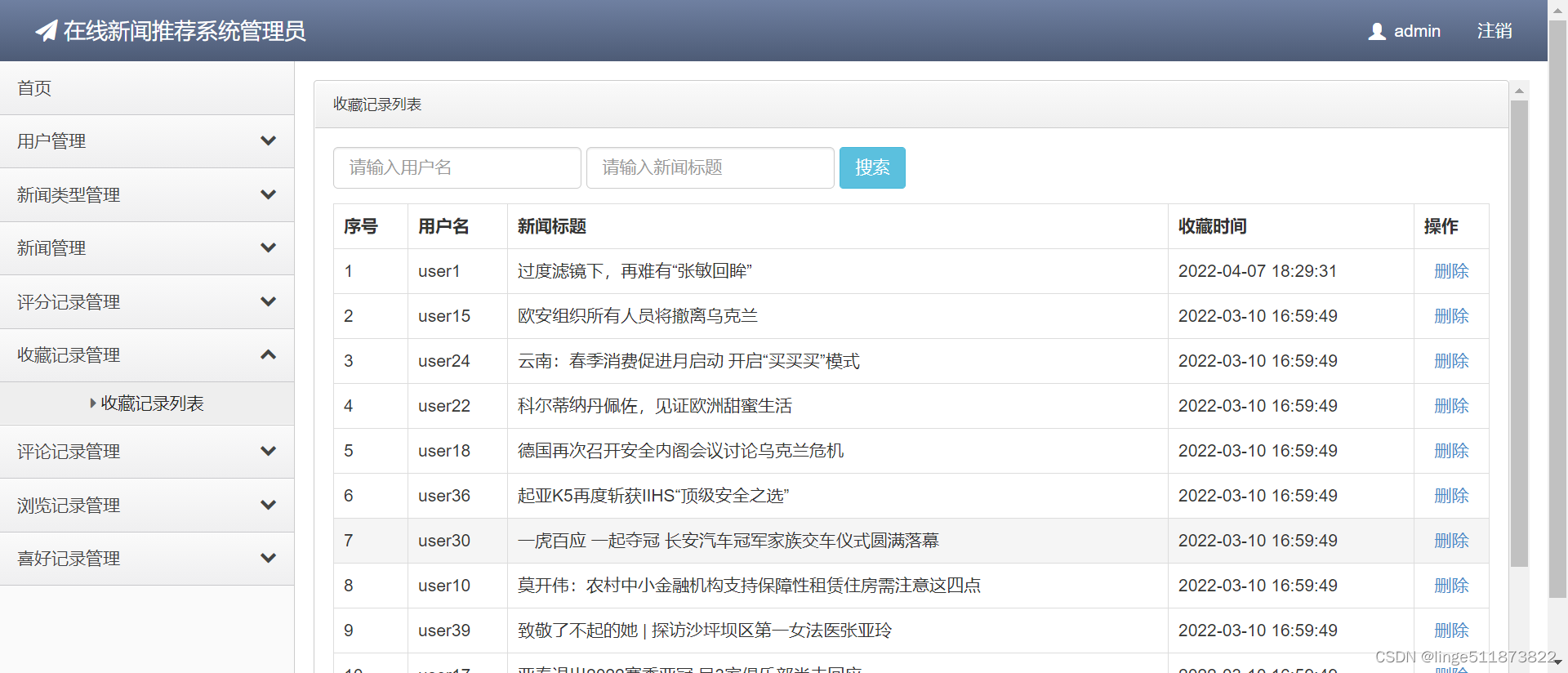Delete the user15 record

[x=1451, y=316]
